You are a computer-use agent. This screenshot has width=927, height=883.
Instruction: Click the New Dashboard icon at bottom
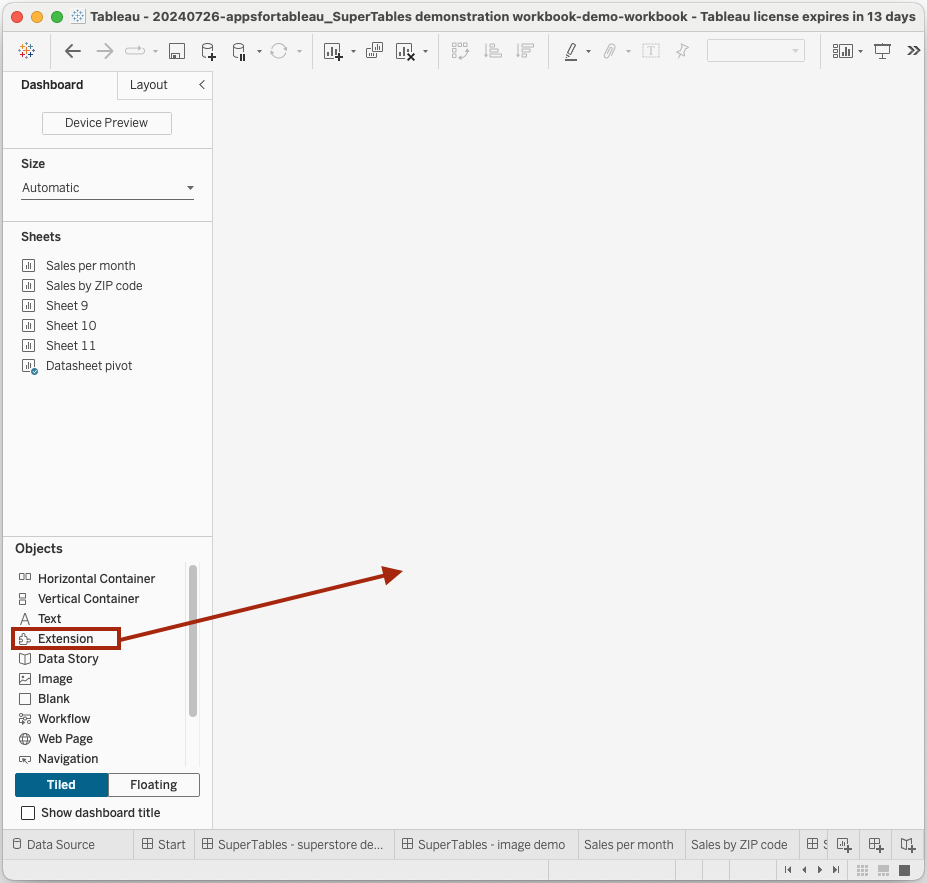(876, 845)
